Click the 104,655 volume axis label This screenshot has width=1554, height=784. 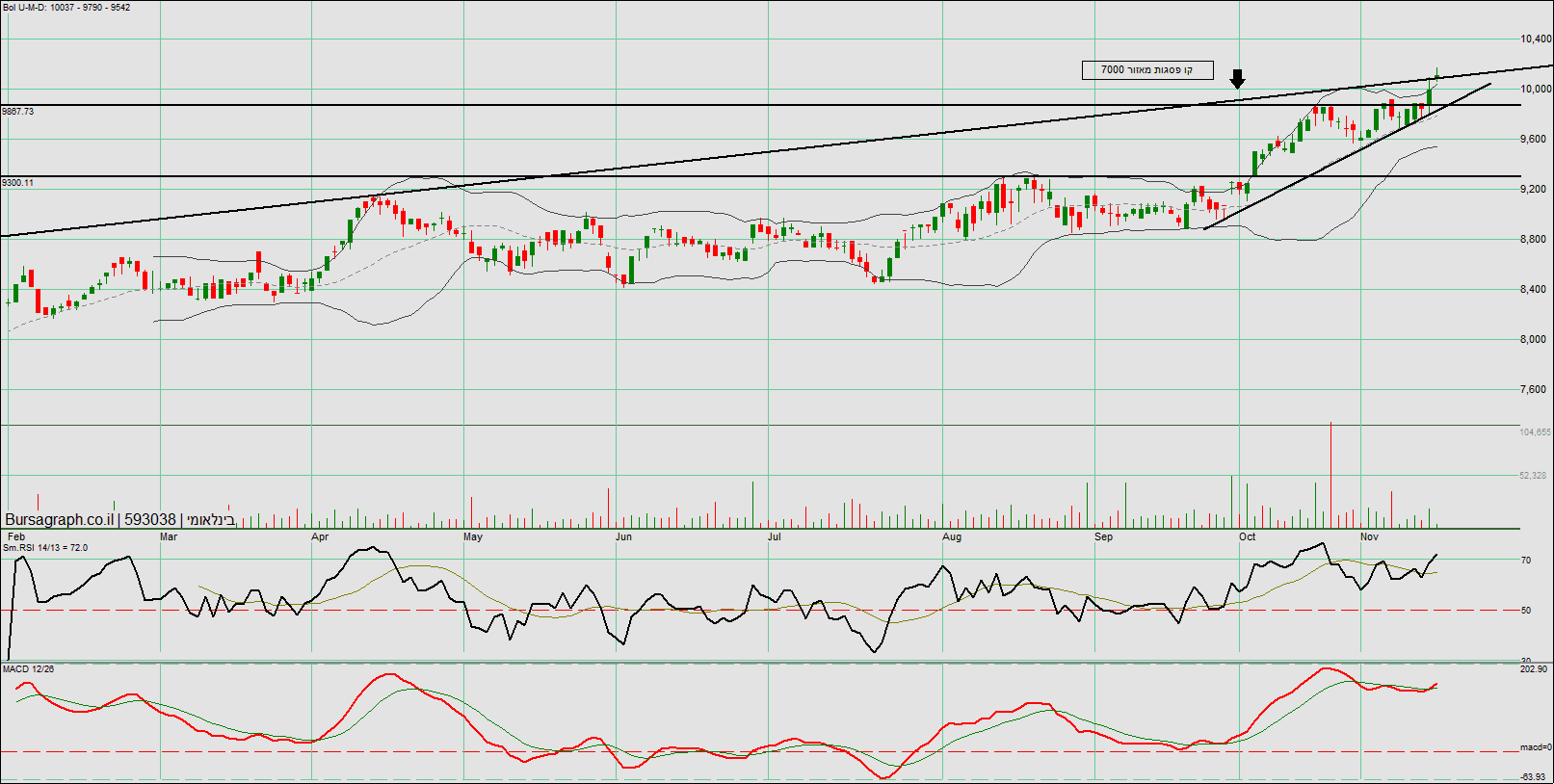coord(1535,432)
